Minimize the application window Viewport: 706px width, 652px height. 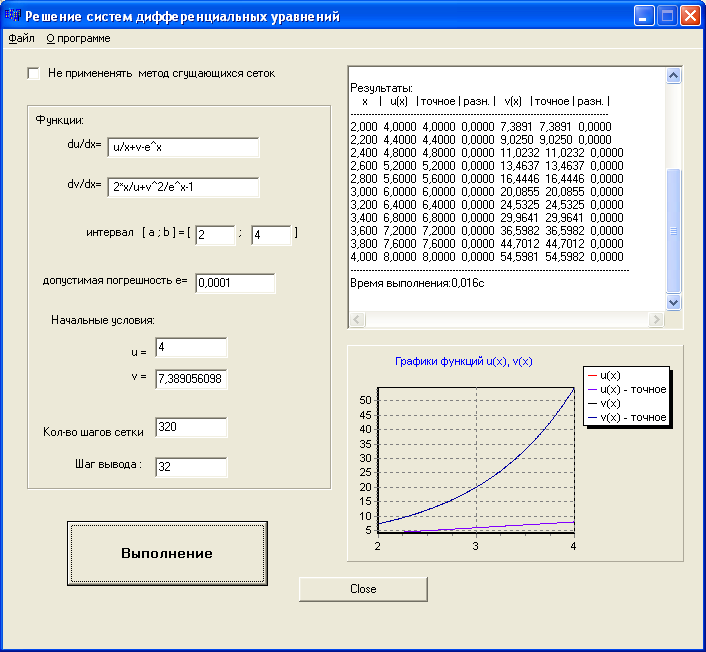click(x=645, y=16)
